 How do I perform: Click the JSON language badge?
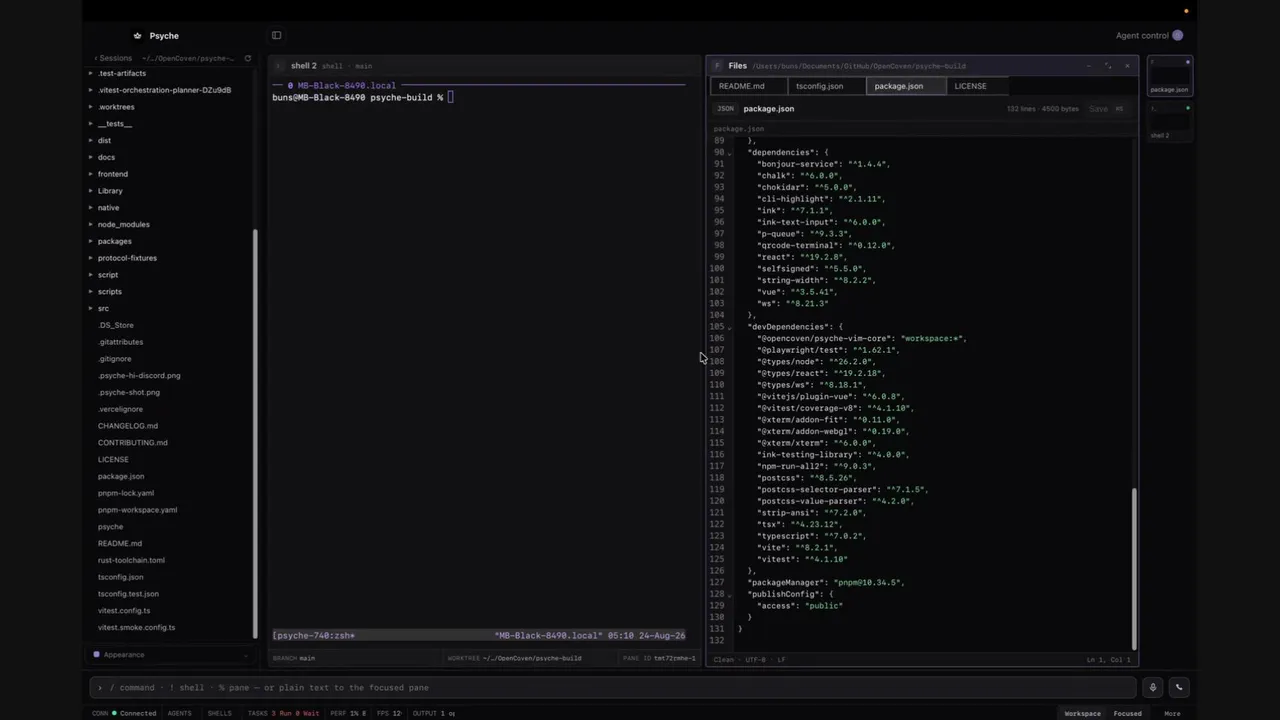(x=725, y=108)
